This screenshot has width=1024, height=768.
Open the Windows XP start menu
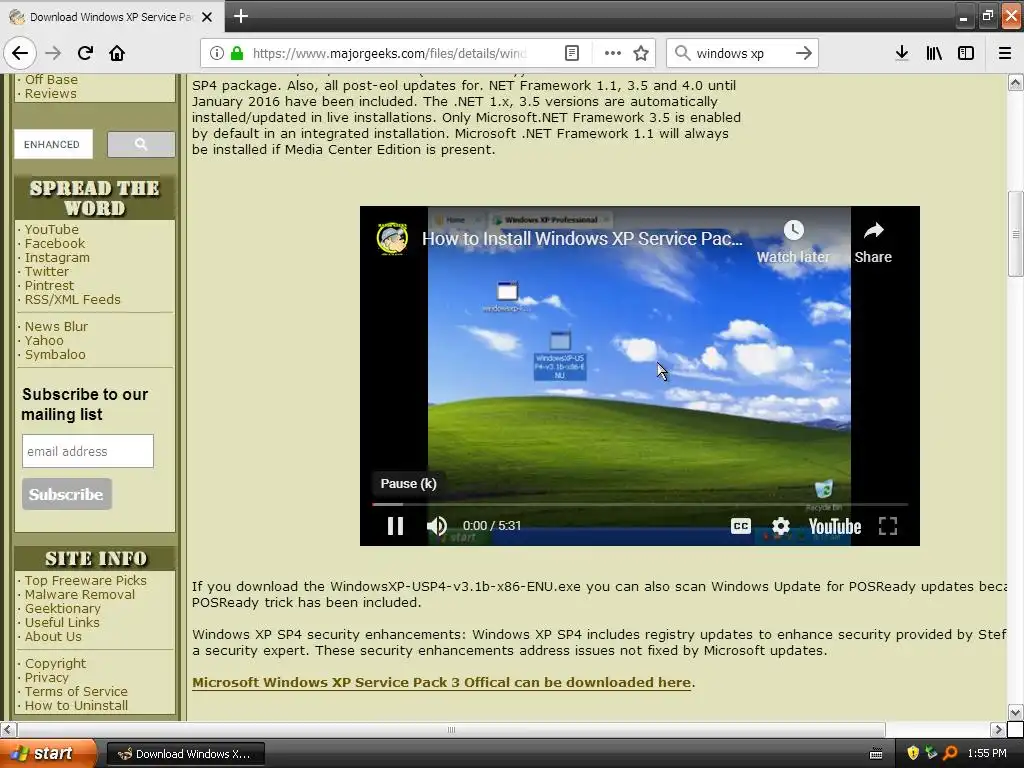click(x=48, y=754)
